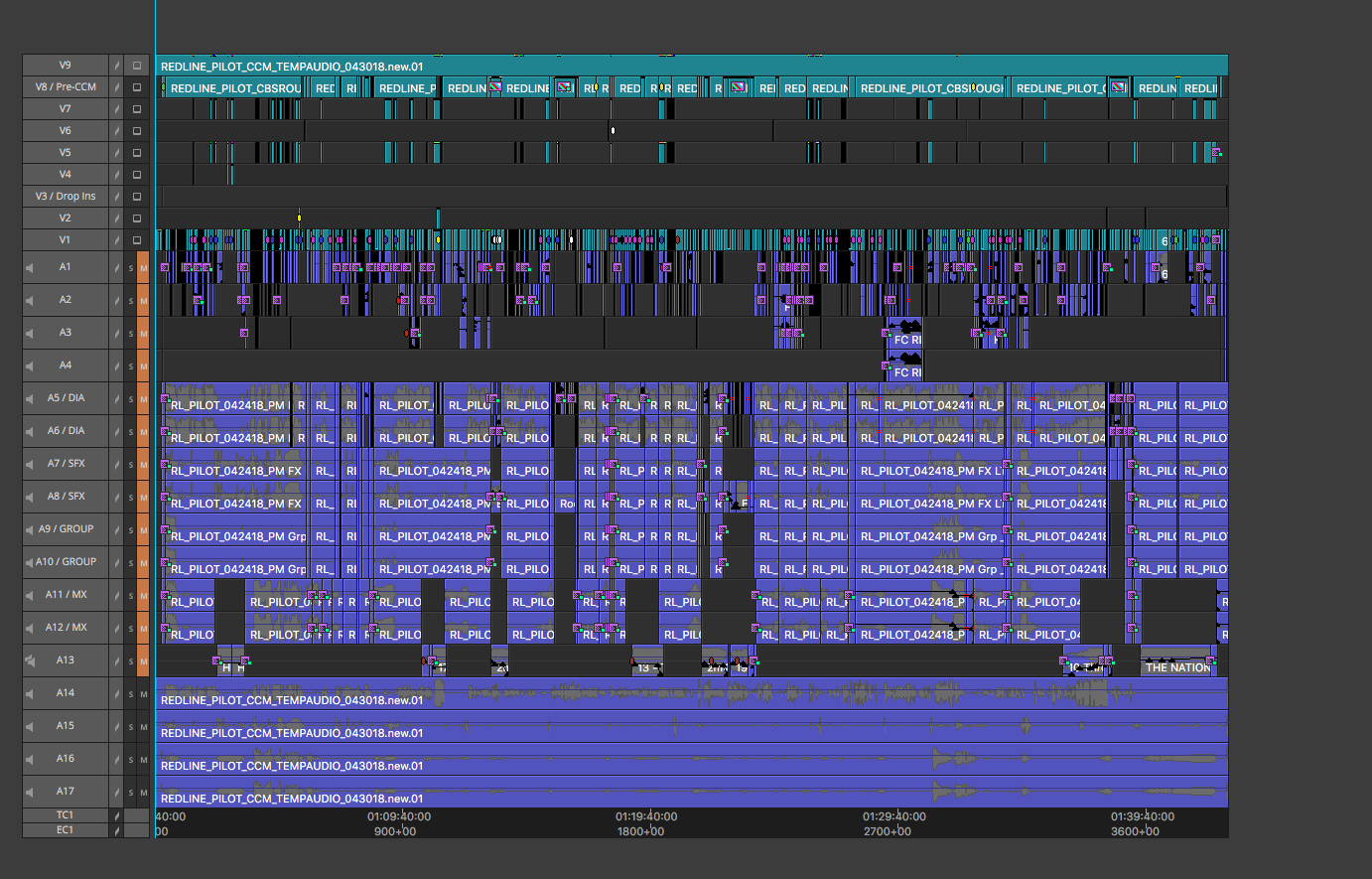This screenshot has width=1372, height=879.
Task: Toggle sync lock slash on V9
Action: (116, 66)
